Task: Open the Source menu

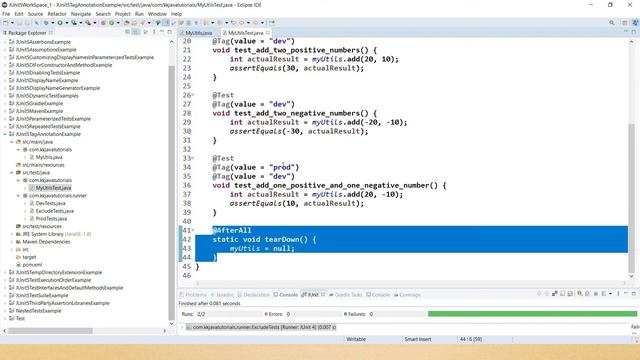Action: click(x=35, y=14)
